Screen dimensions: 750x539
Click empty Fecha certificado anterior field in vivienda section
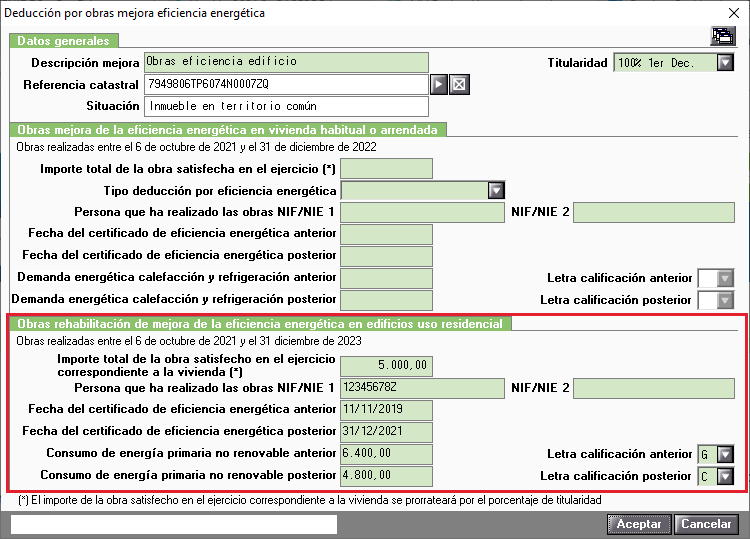pyautogui.click(x=386, y=234)
